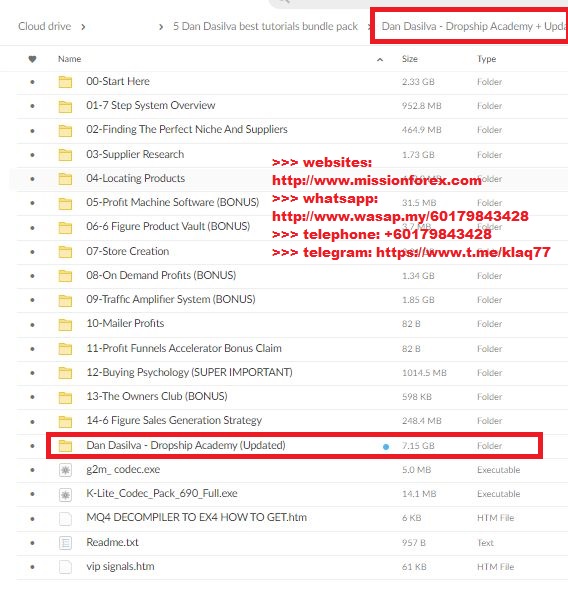The height and width of the screenshot is (592, 568).
Task: Select MQ4 DECOMPILER TO EX4 HOW TO GET.htm
Action: 196,518
